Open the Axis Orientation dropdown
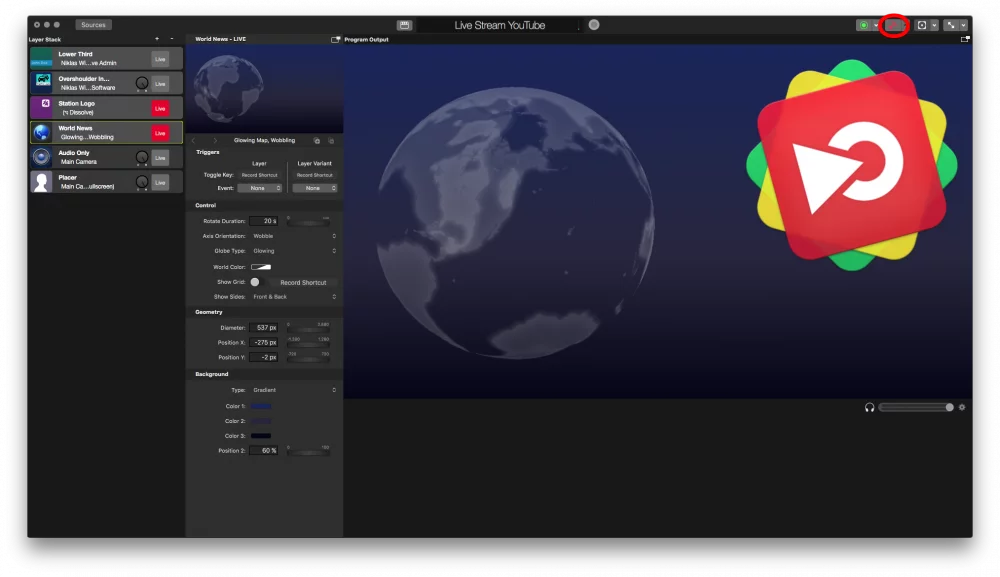 [x=293, y=236]
